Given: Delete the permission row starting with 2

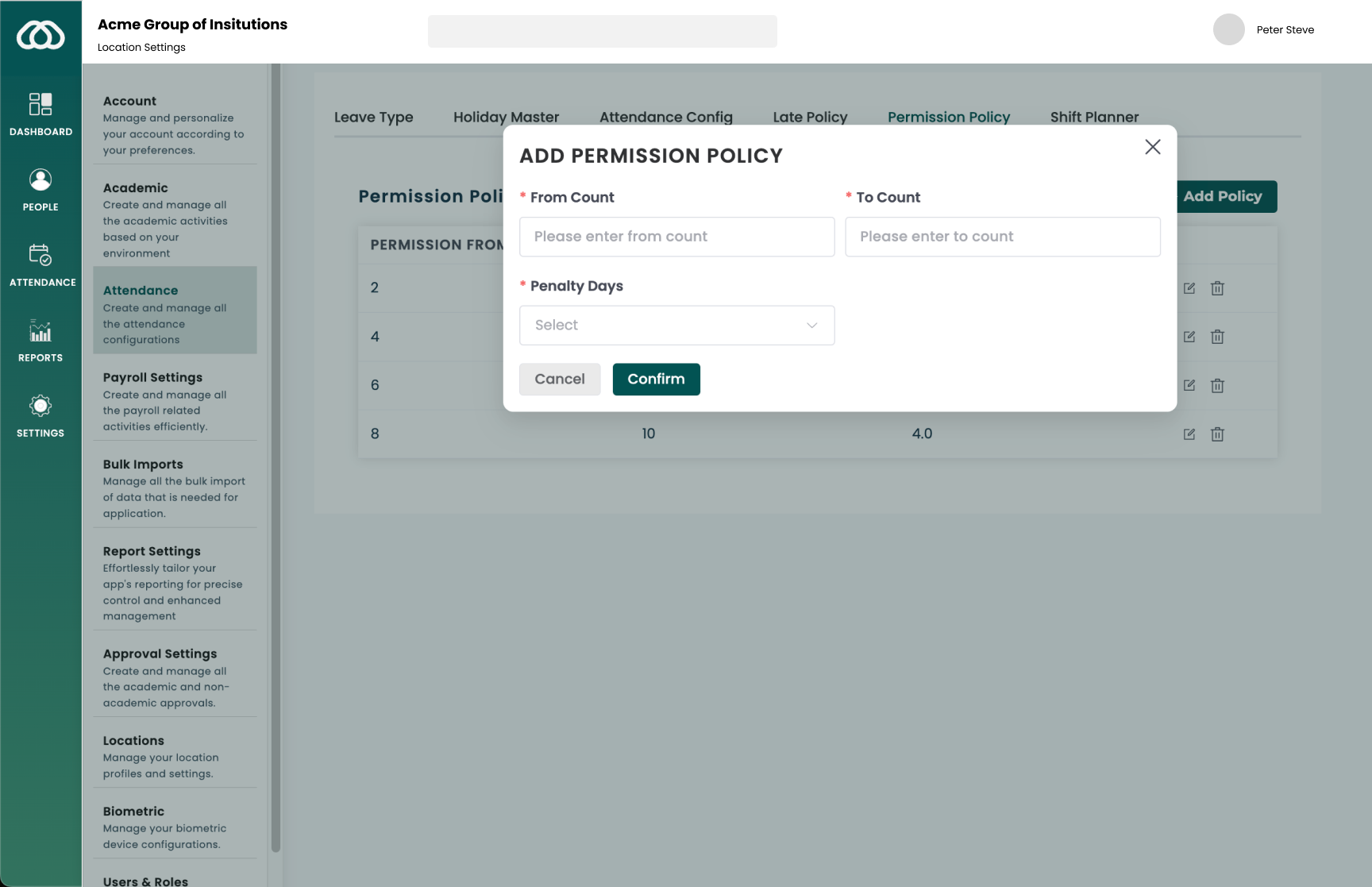Looking at the screenshot, I should [x=1217, y=288].
